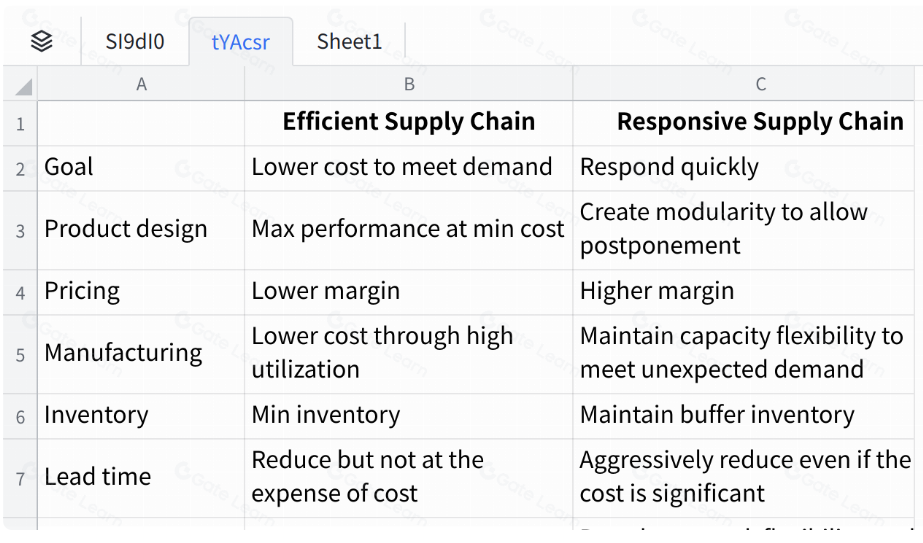The image size is (923, 543).
Task: Select the Product design cell
Action: [x=141, y=229]
